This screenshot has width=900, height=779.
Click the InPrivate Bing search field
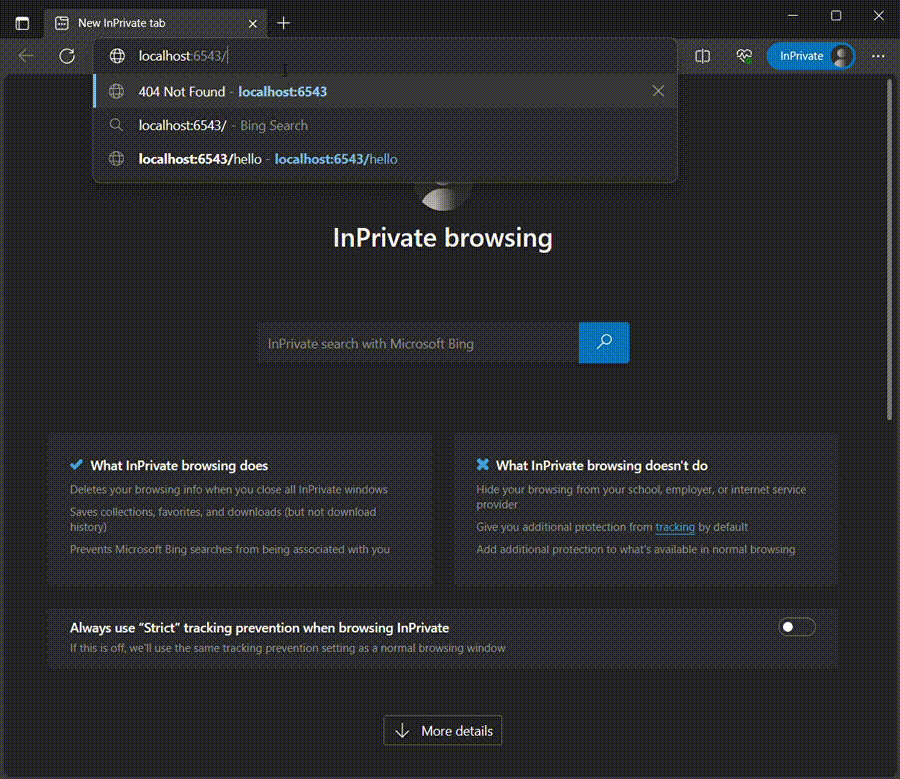(418, 343)
